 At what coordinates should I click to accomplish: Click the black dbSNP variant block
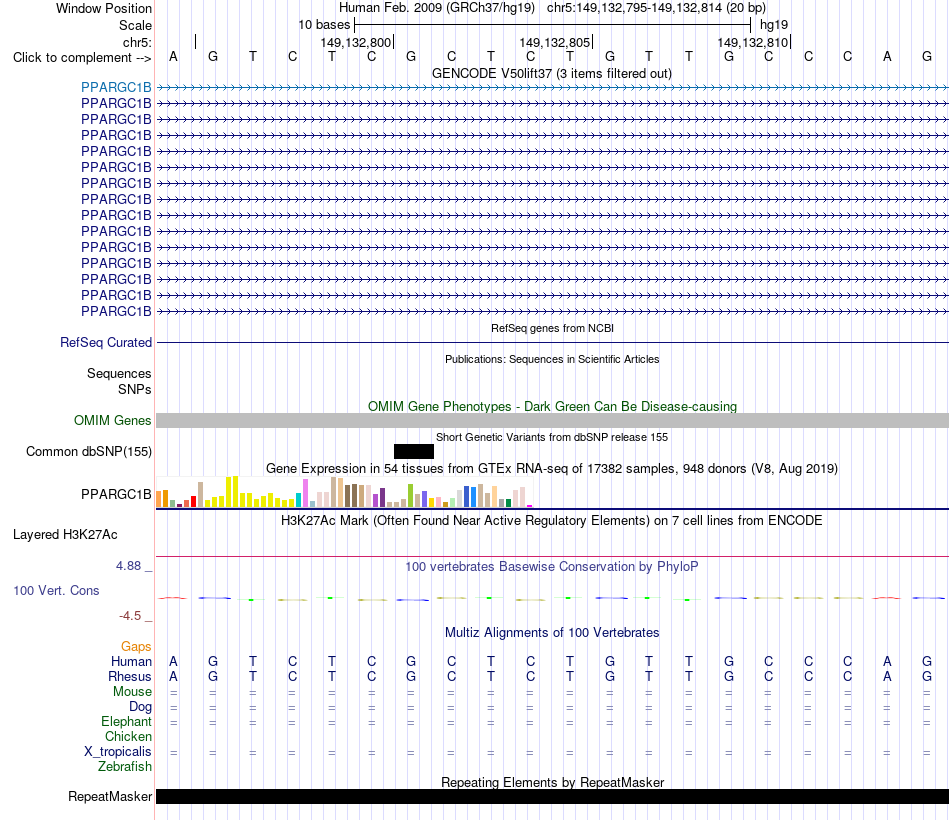pyautogui.click(x=414, y=452)
